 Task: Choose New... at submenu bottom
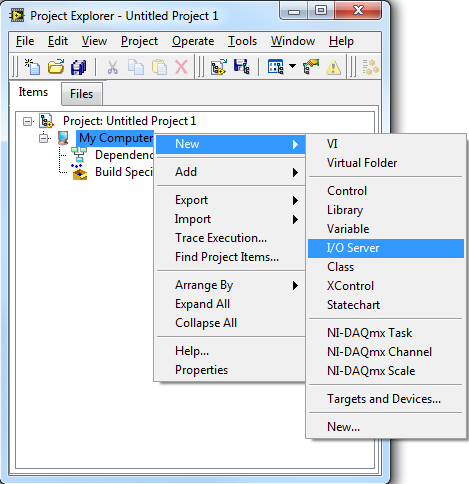click(386, 427)
